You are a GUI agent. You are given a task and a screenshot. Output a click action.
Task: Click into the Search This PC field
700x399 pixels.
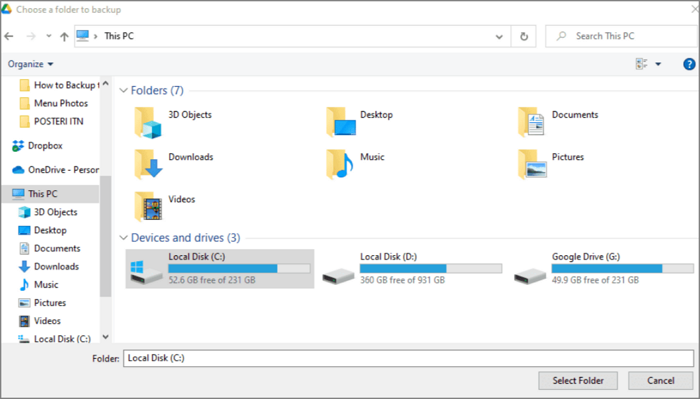point(622,36)
